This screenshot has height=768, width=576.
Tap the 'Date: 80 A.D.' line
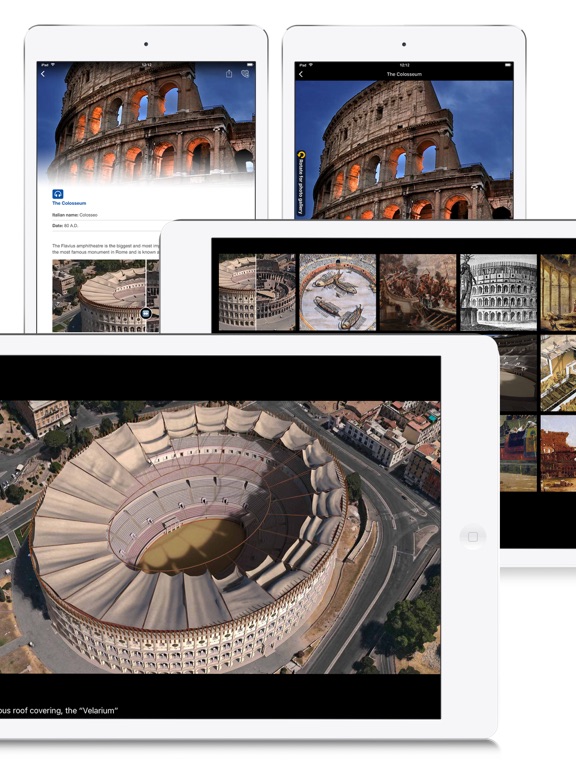[x=65, y=225]
